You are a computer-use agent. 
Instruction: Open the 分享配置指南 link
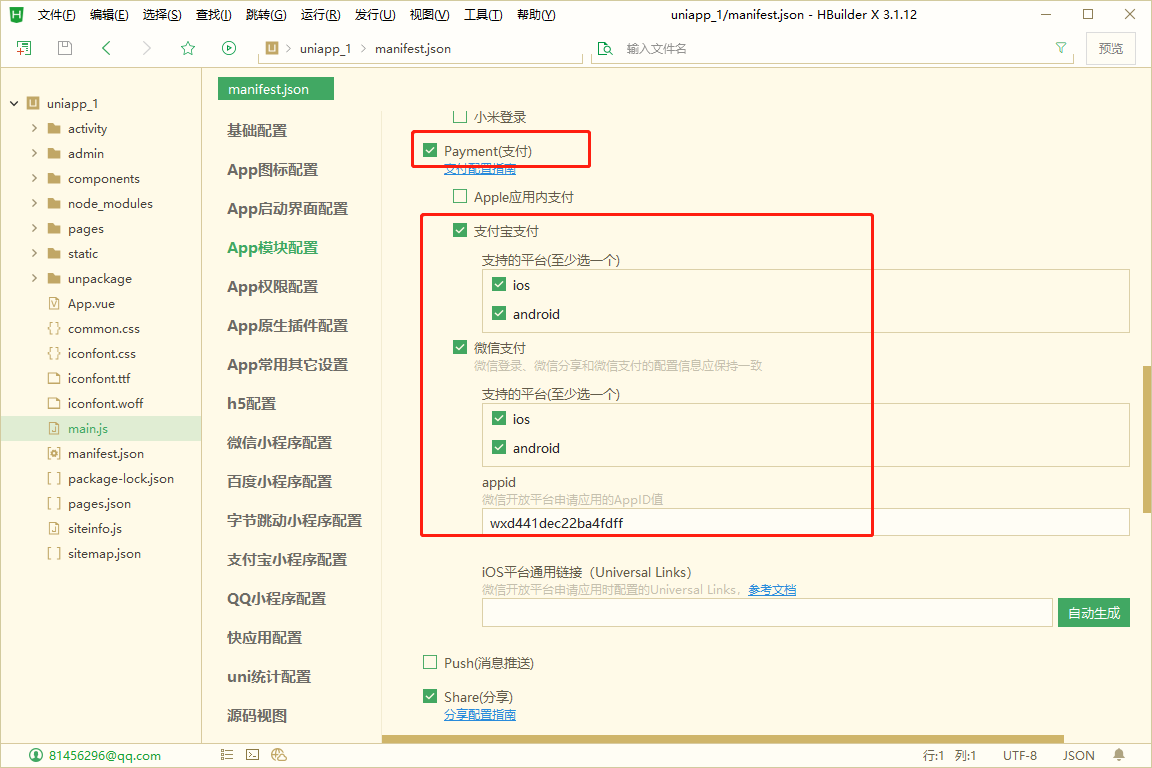[480, 715]
